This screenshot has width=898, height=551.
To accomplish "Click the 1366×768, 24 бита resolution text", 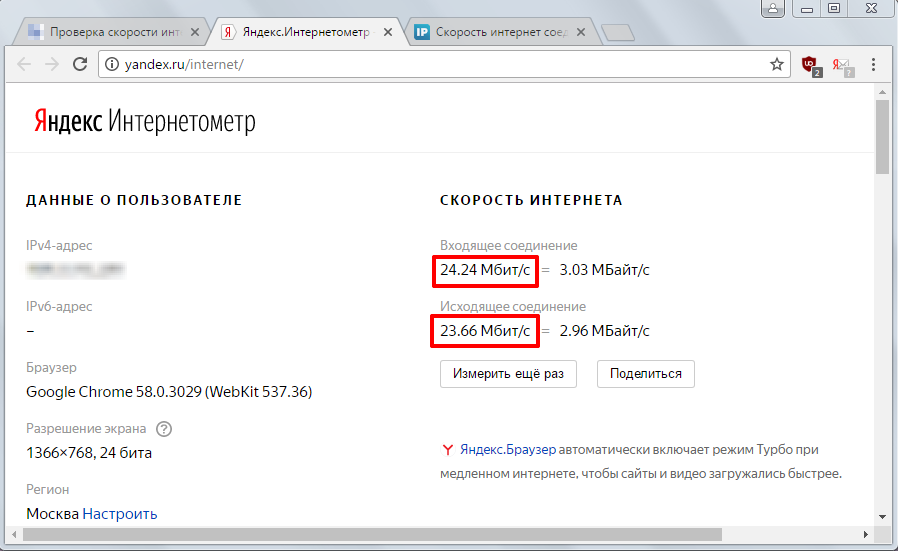I will point(89,453).
